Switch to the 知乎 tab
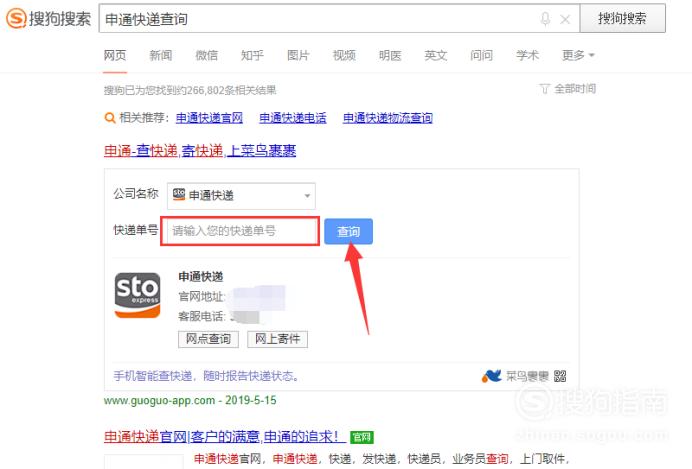 click(252, 56)
